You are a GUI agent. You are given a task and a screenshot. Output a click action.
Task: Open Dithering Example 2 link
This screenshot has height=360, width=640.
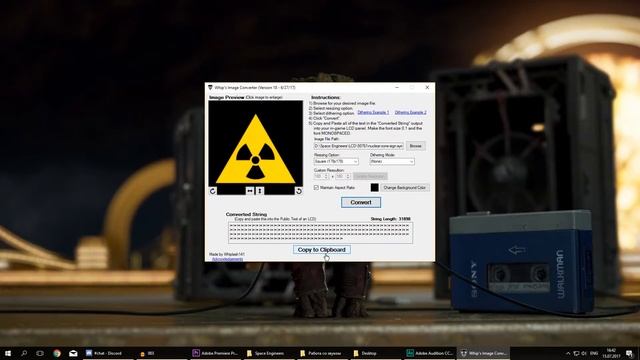(x=411, y=112)
